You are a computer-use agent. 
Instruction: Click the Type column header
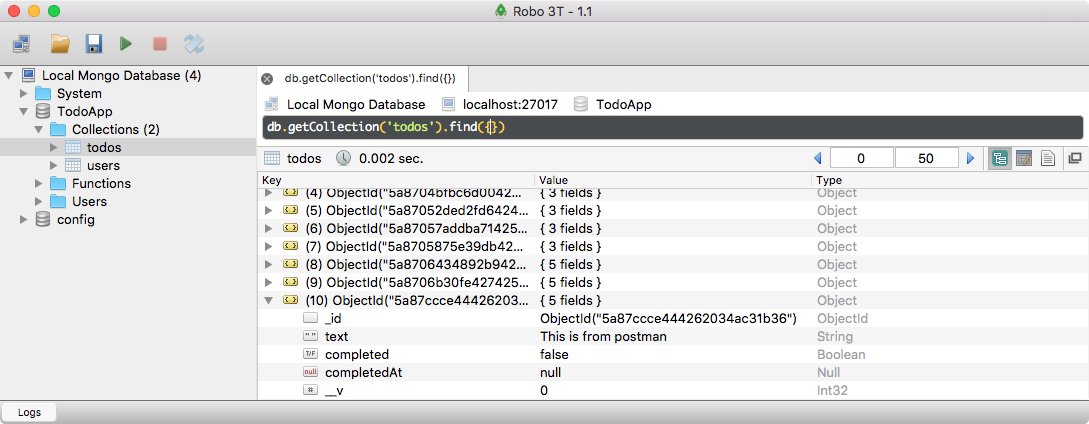coord(830,180)
